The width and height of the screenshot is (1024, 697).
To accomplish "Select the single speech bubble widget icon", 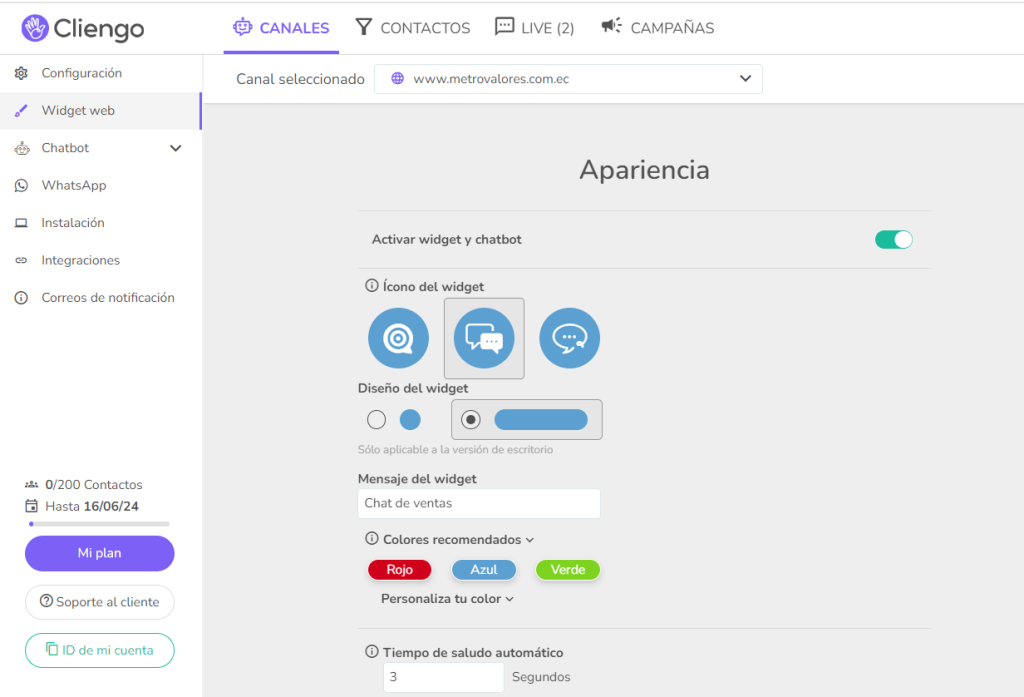I will 569,338.
